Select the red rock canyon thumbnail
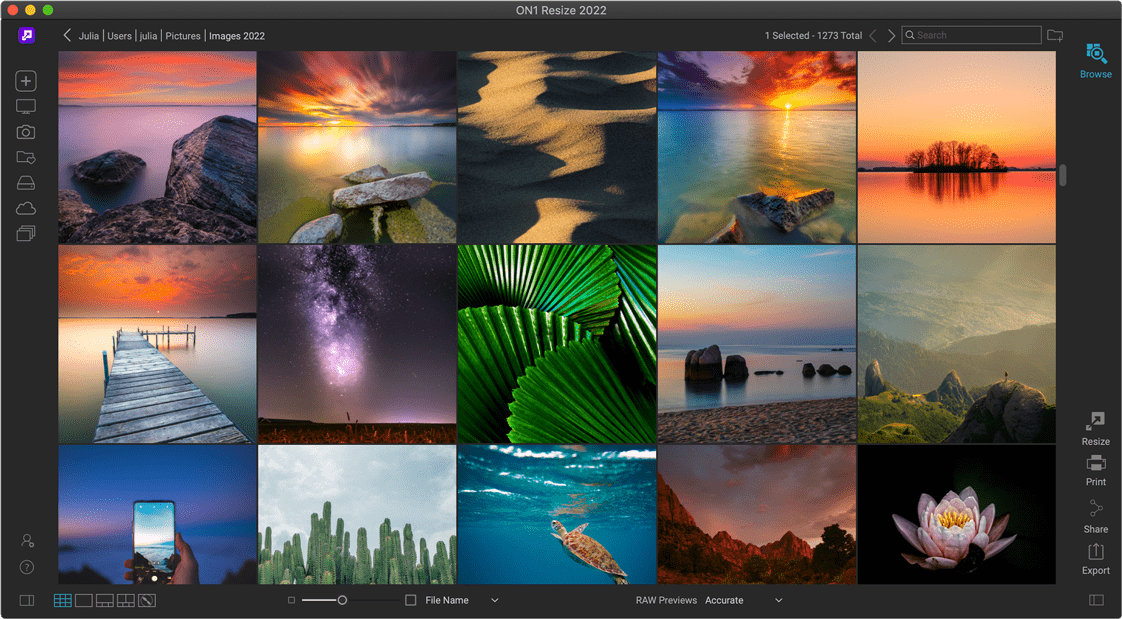The image size is (1122, 619). coord(757,515)
